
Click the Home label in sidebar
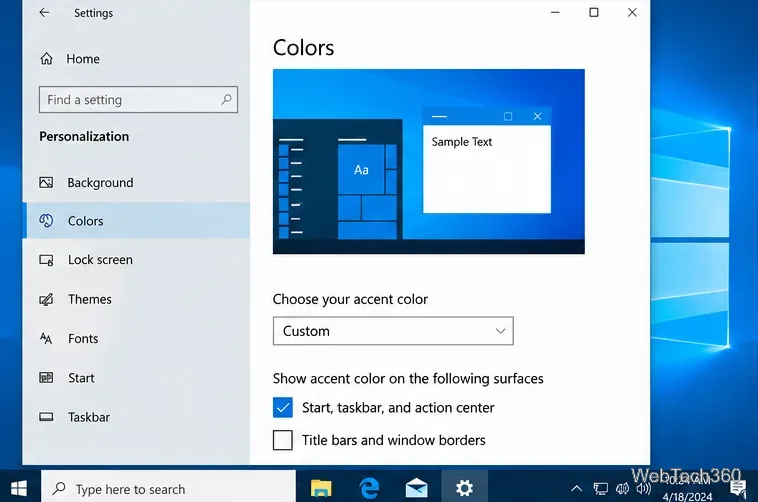coord(83,59)
